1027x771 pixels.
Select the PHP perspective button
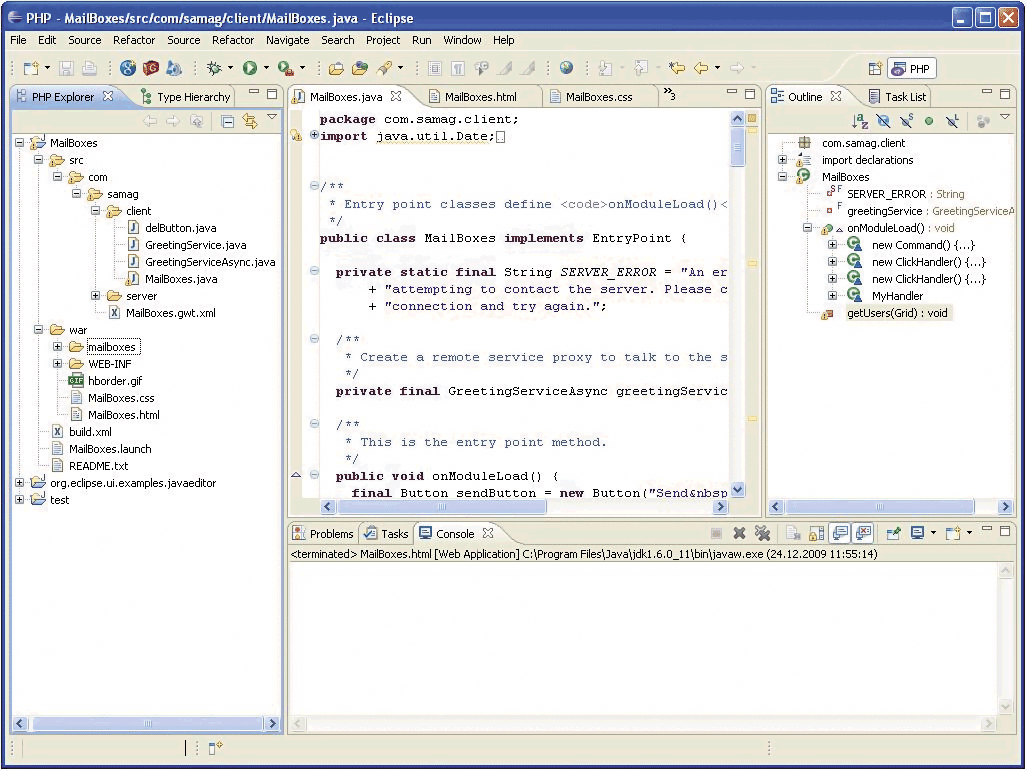point(911,69)
